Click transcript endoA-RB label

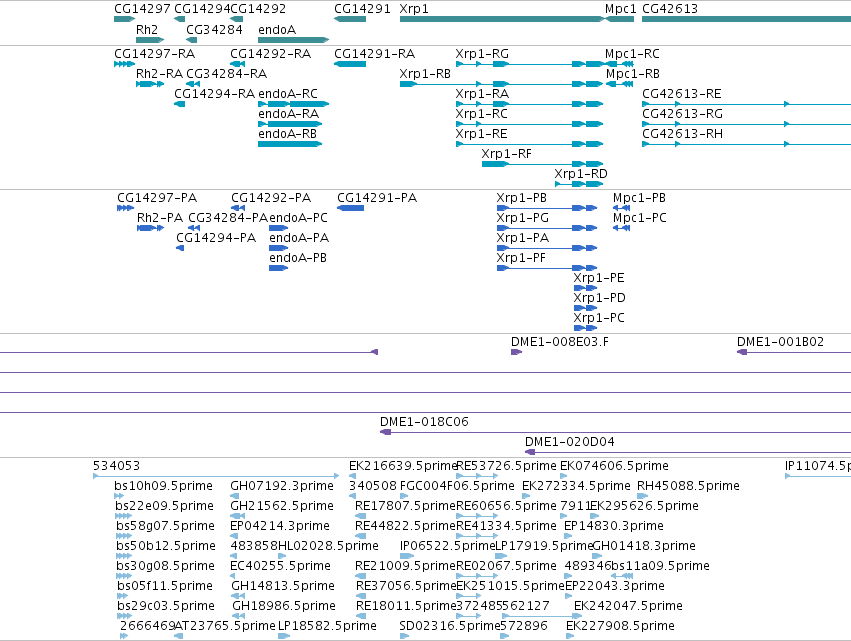(288, 134)
